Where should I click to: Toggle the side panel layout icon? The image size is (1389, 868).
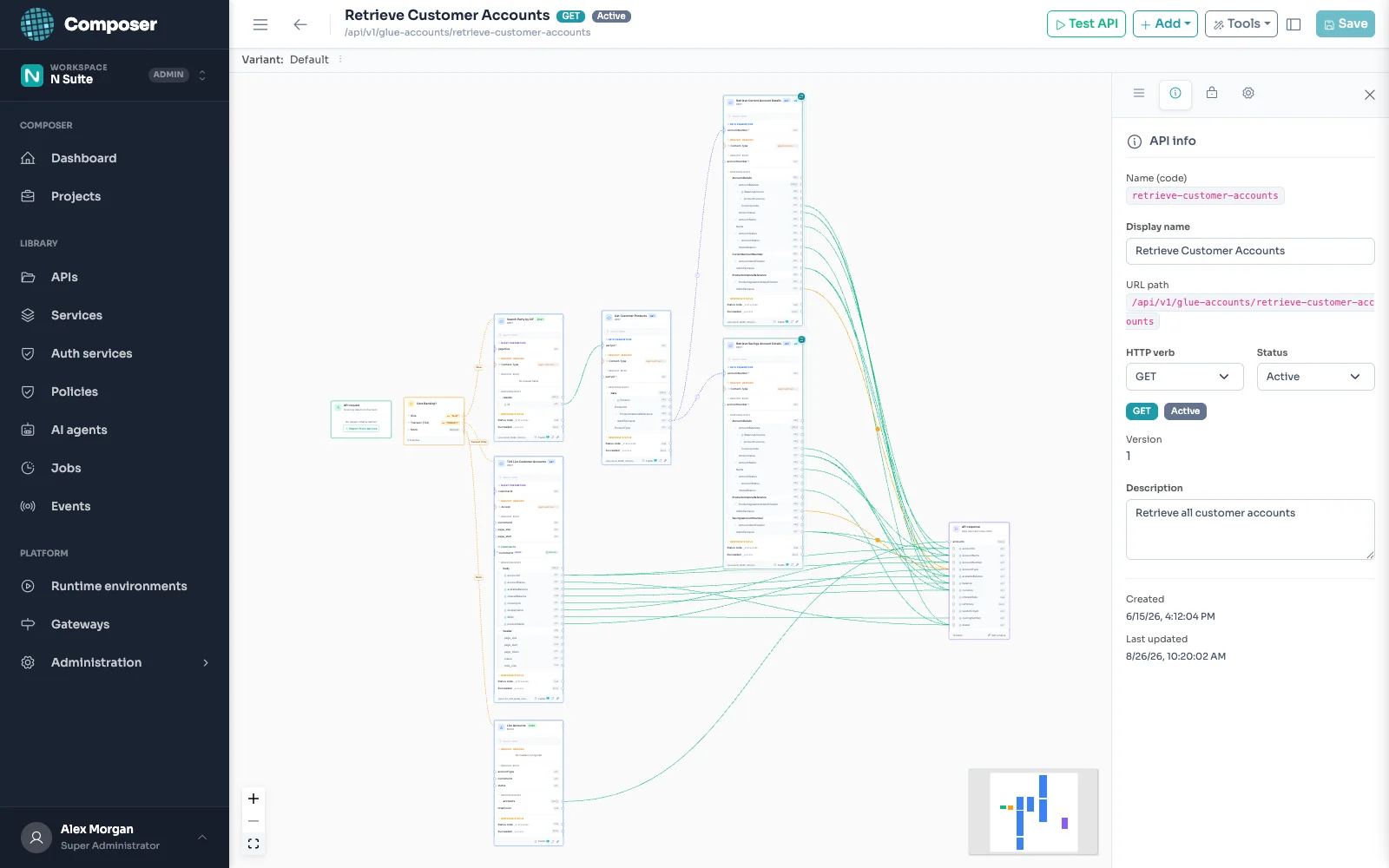[1294, 24]
